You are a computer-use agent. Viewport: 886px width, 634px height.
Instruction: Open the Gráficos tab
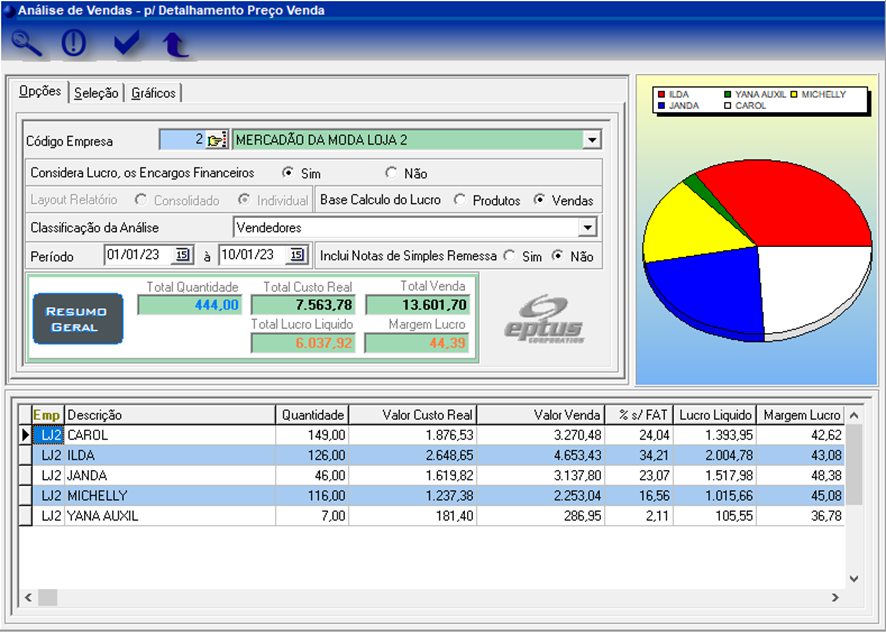click(153, 93)
